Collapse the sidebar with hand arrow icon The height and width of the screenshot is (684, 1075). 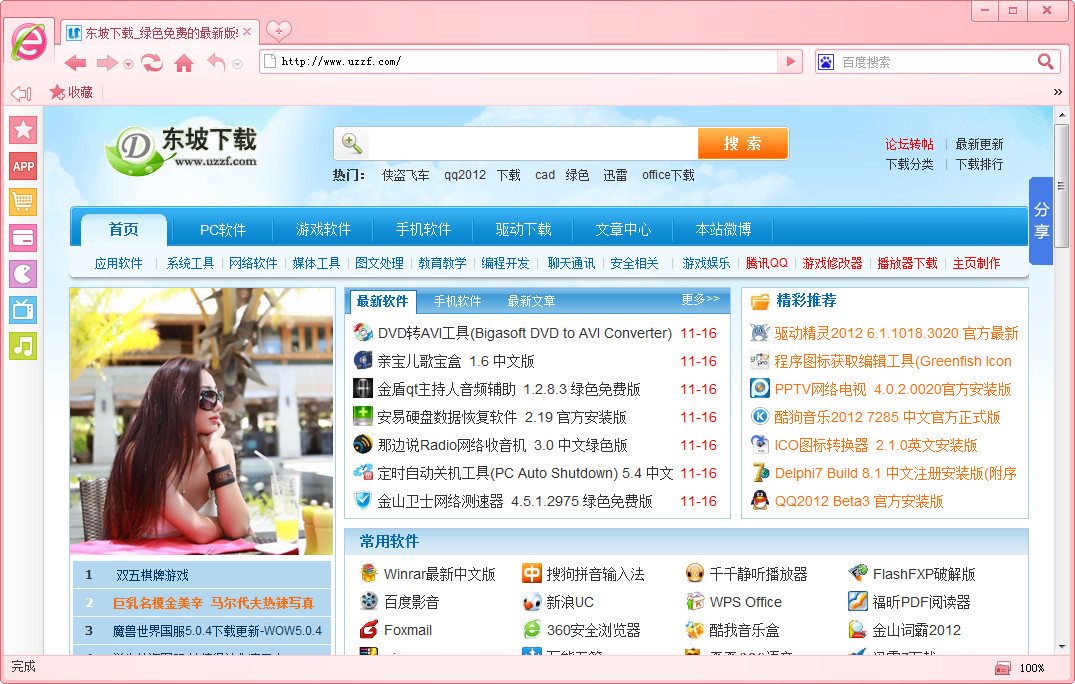[x=21, y=93]
